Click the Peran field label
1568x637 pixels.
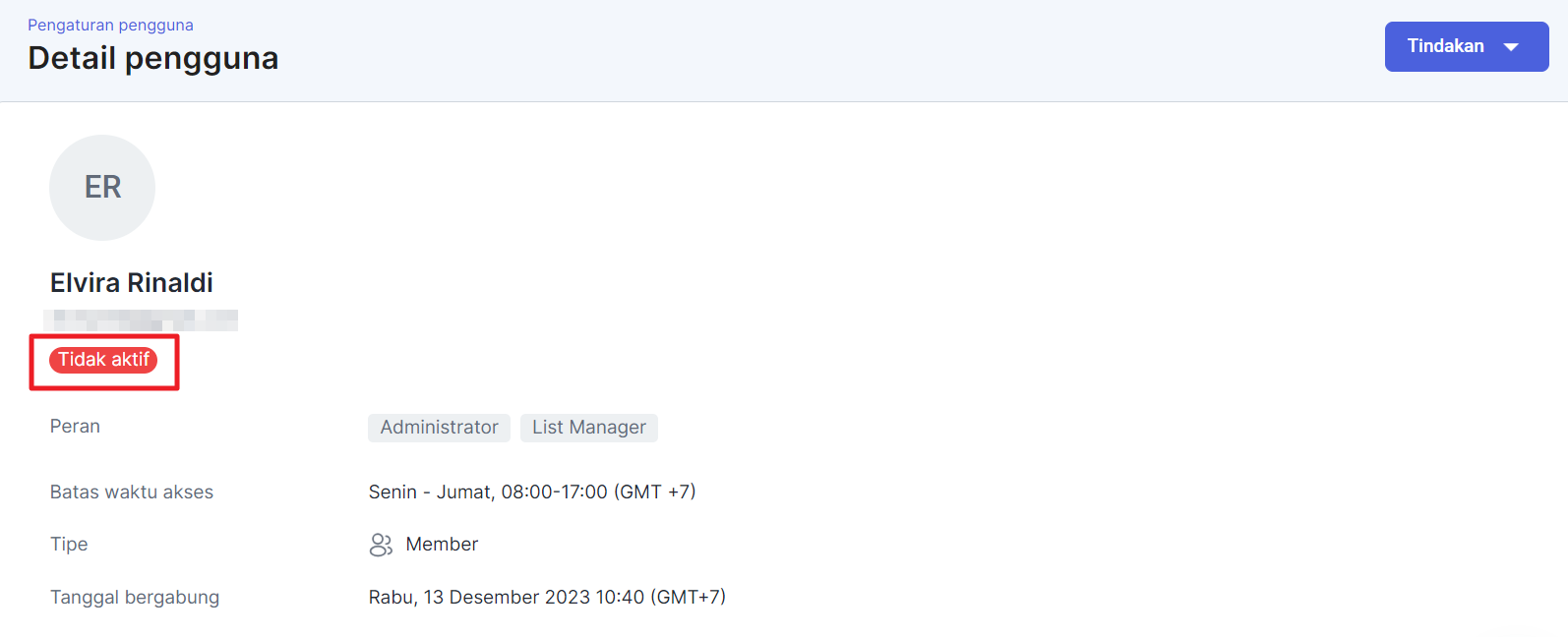coord(75,427)
